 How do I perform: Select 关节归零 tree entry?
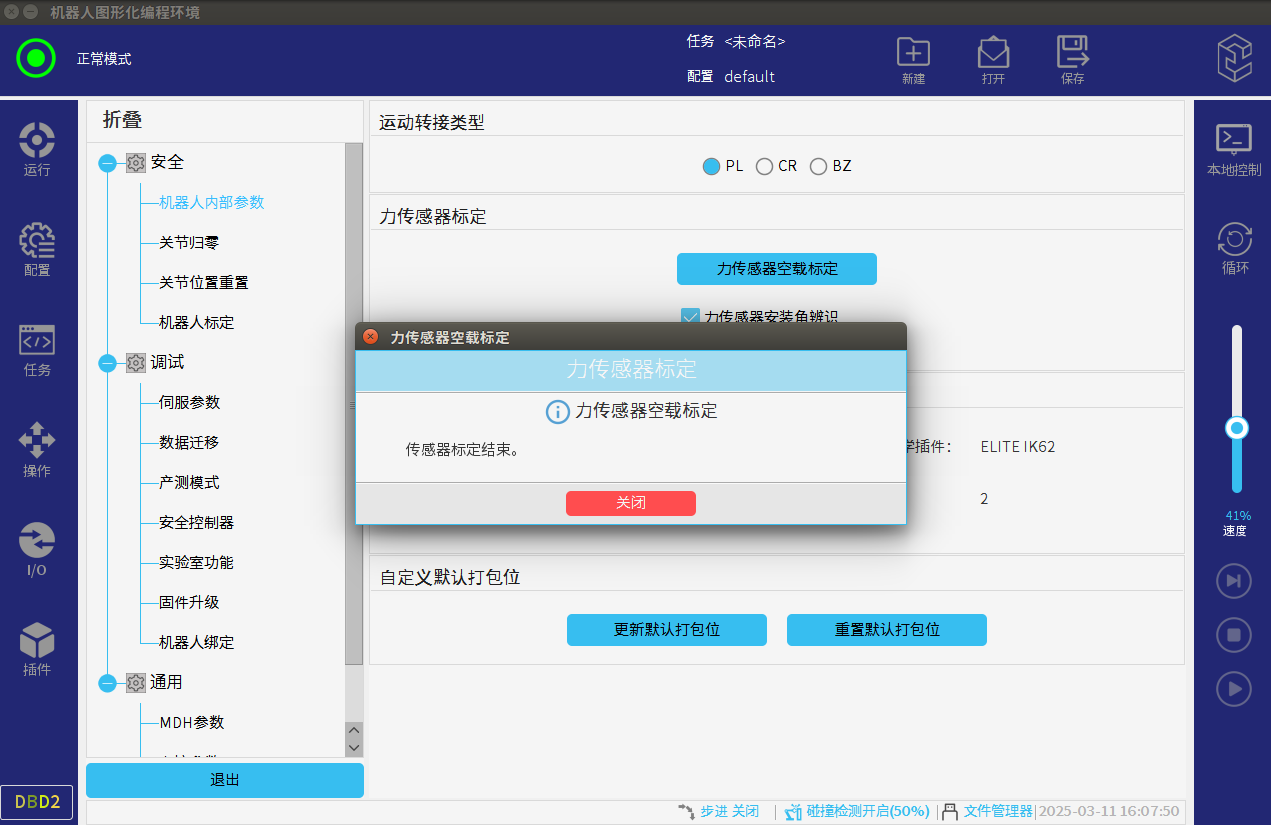(x=189, y=243)
